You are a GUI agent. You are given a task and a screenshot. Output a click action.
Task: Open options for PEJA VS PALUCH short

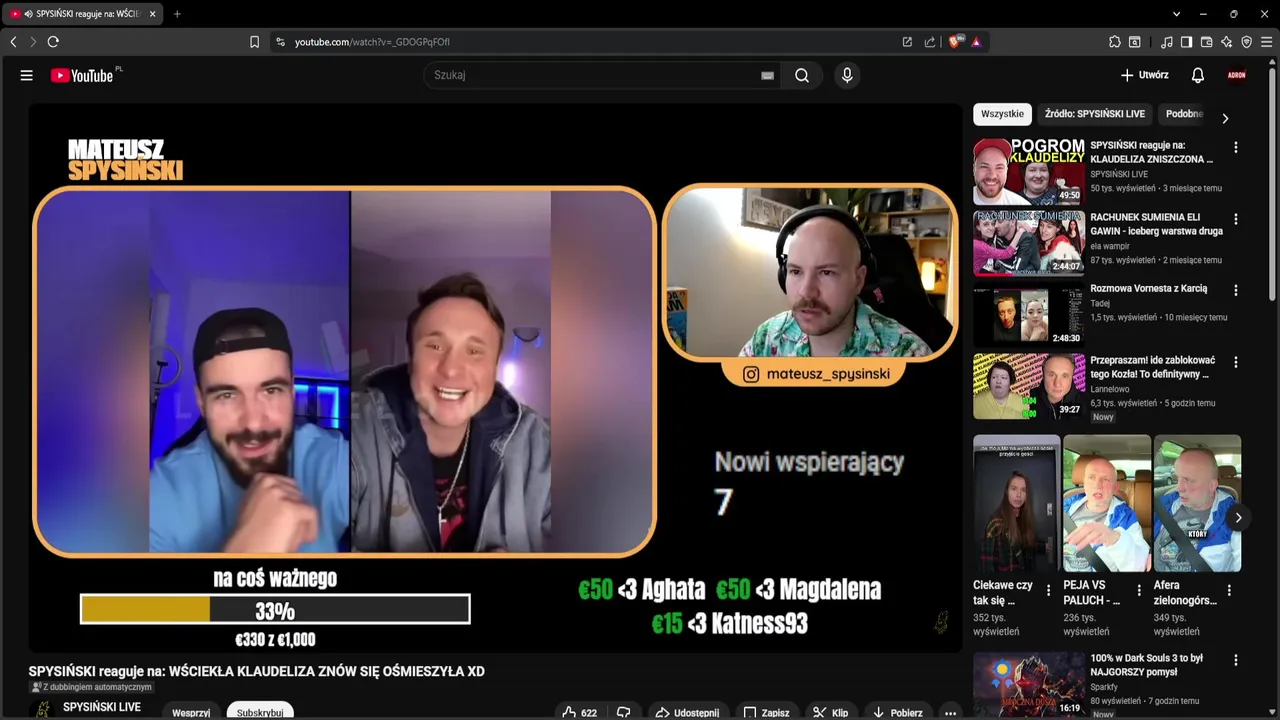click(x=1139, y=590)
